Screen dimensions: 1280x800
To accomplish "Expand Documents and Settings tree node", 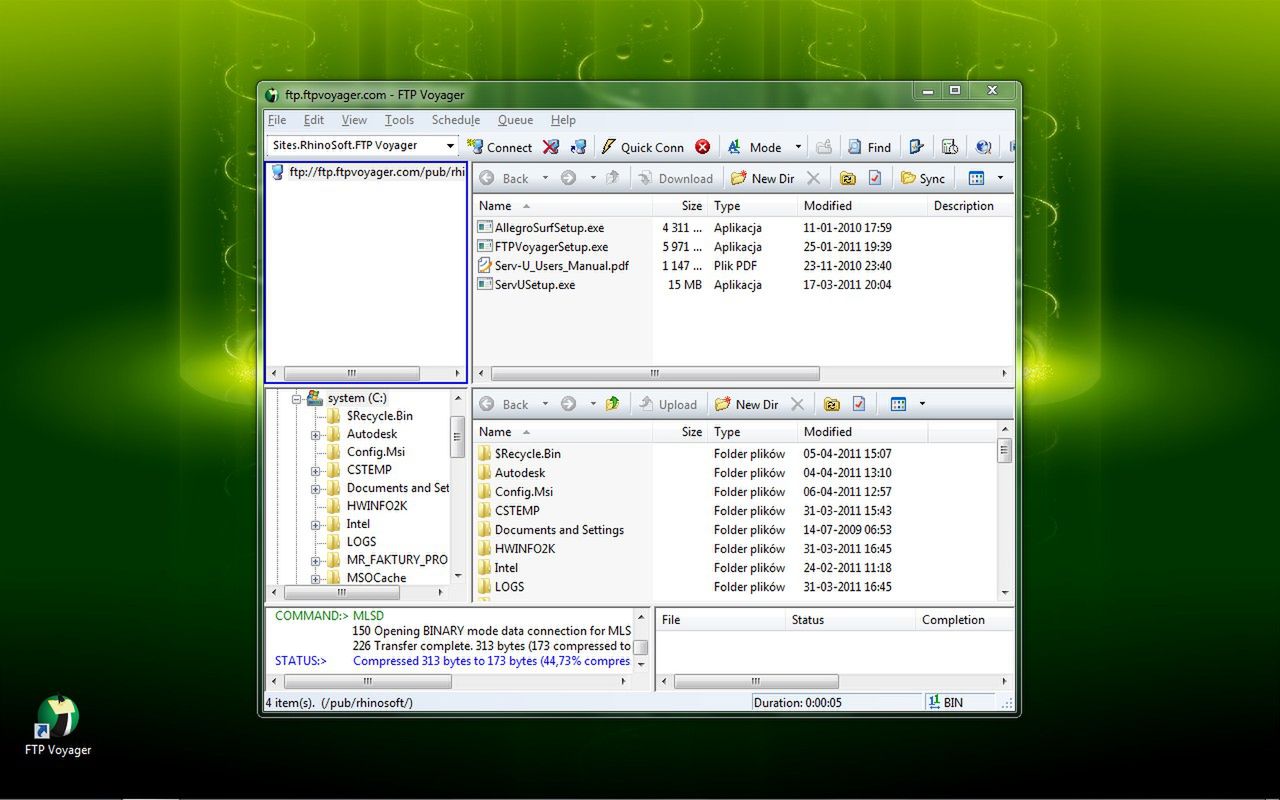I will tap(316, 488).
